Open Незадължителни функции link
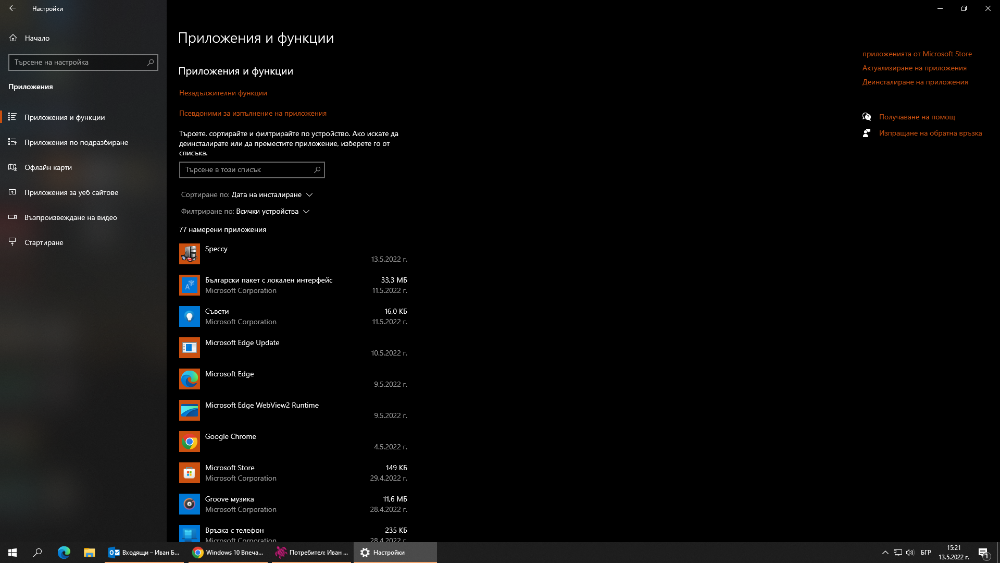The height and width of the screenshot is (563, 1000). [223, 93]
